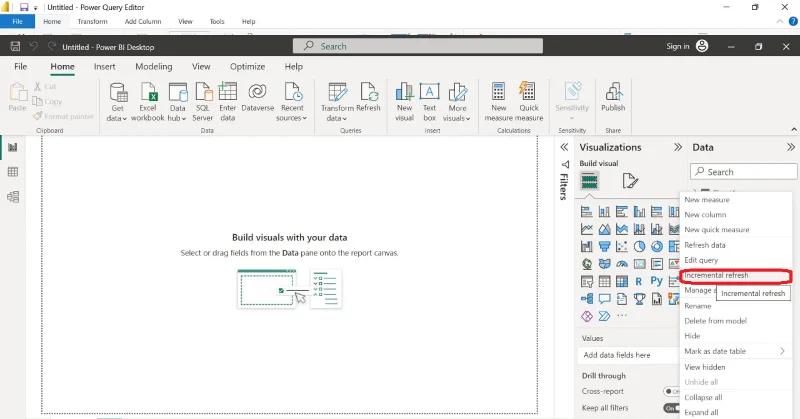Insert a New visual

[404, 102]
